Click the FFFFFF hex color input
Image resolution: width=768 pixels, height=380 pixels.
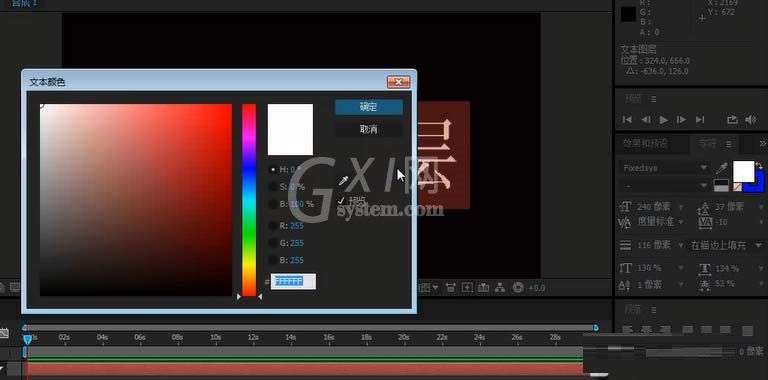coord(293,281)
